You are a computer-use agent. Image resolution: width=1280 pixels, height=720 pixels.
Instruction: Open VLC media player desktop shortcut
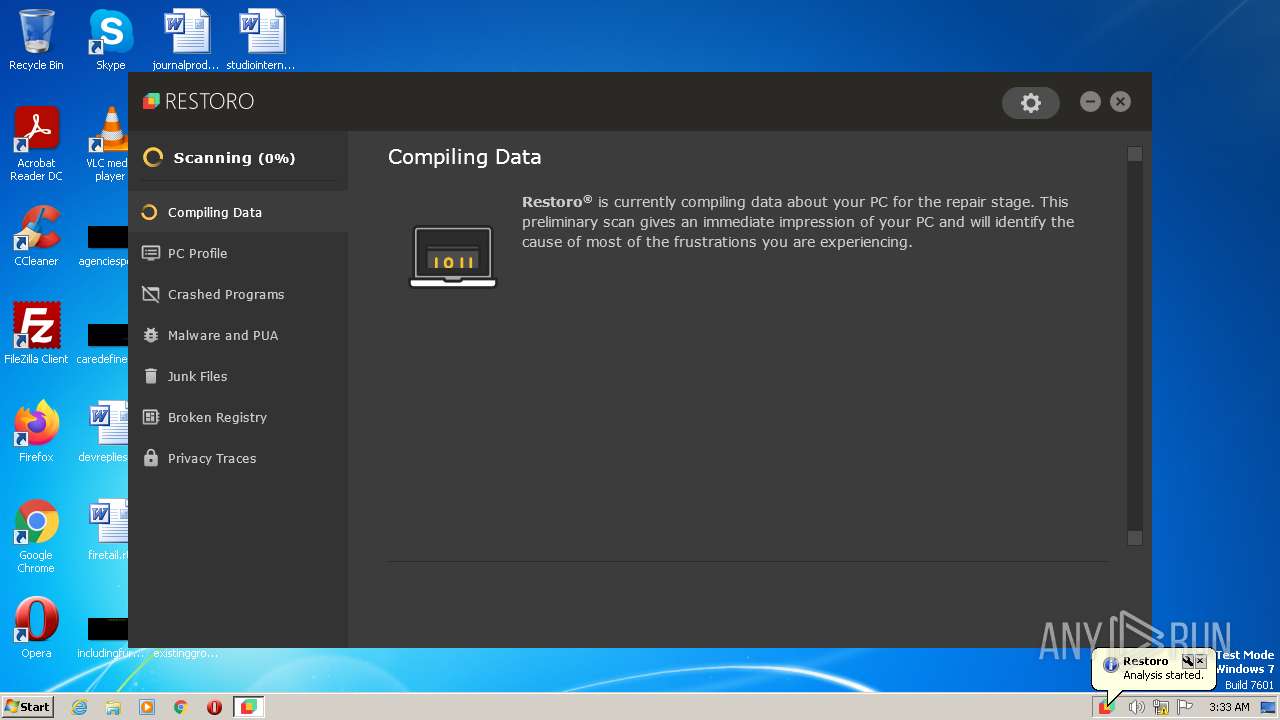coord(109,145)
